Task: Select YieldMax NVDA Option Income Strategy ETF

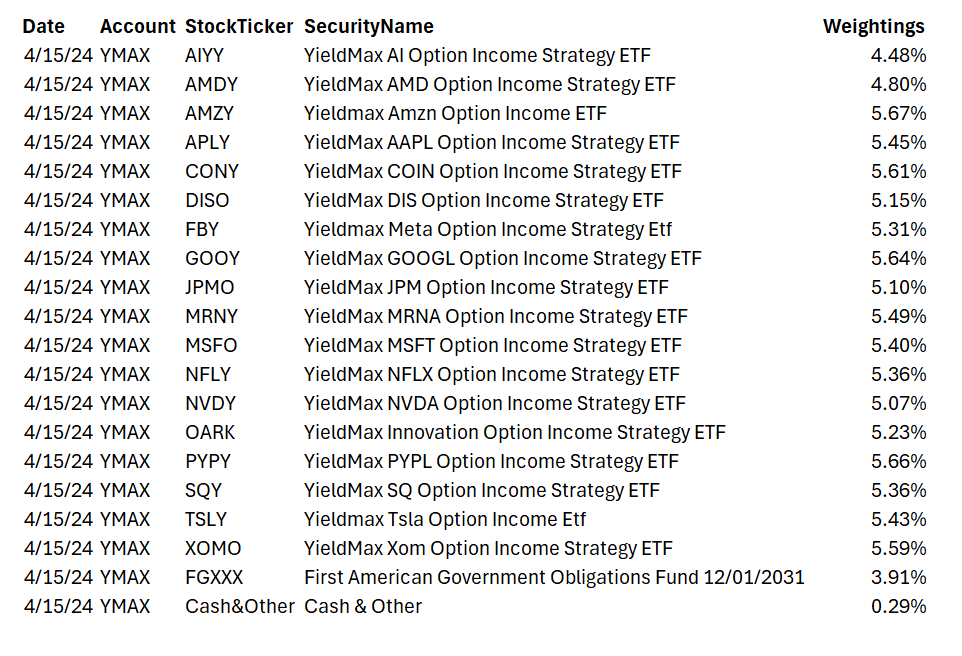Action: [494, 404]
